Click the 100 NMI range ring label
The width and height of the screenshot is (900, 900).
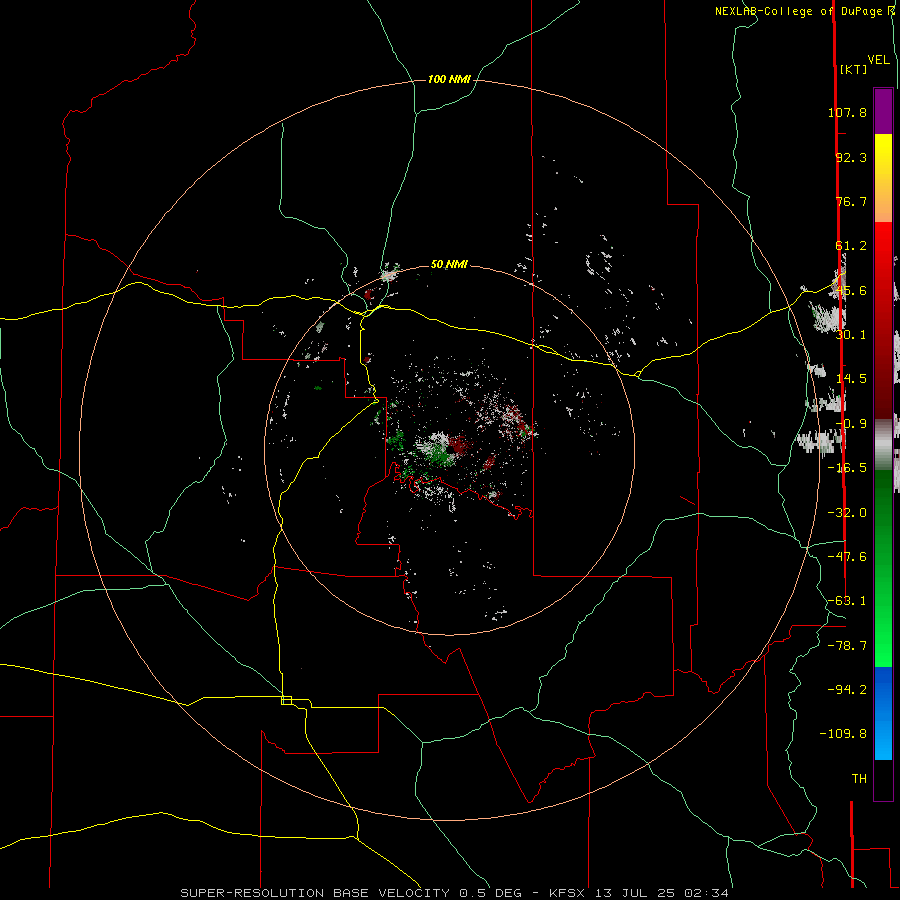(449, 79)
